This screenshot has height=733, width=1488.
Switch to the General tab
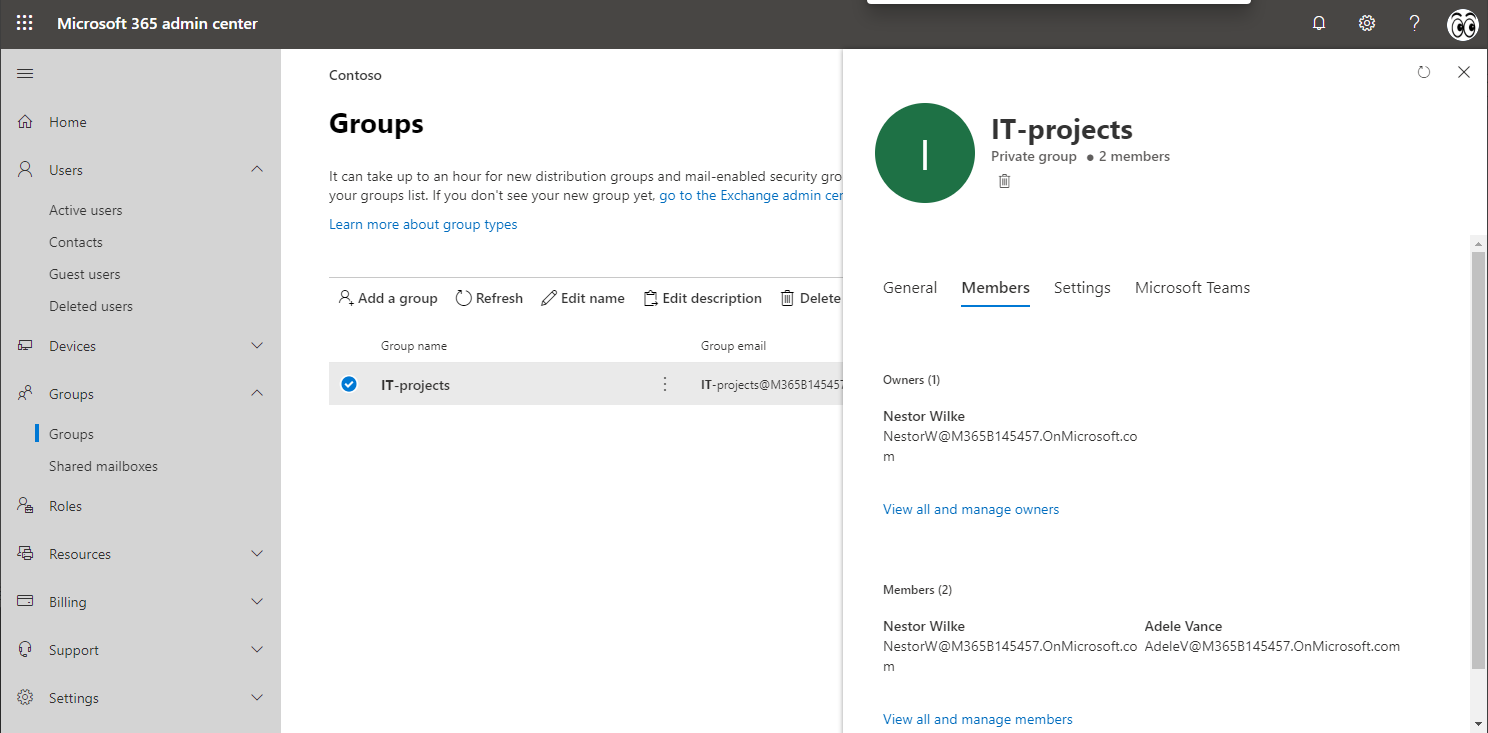click(910, 288)
